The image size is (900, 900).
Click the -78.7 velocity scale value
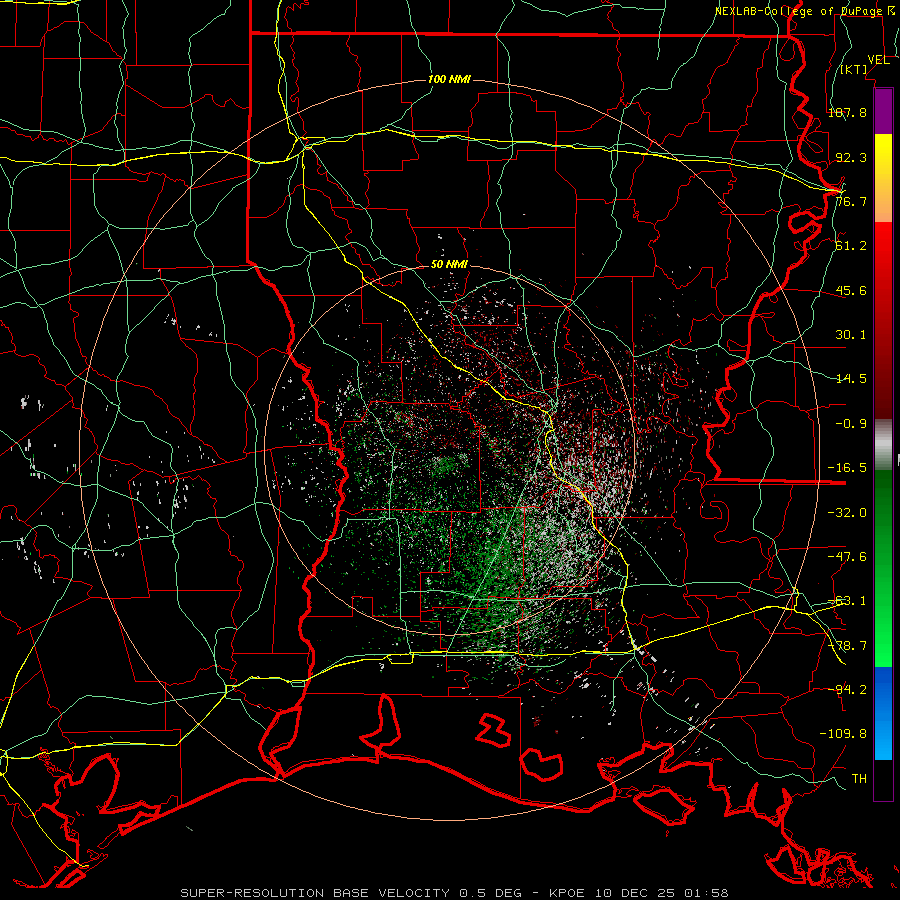tap(847, 646)
